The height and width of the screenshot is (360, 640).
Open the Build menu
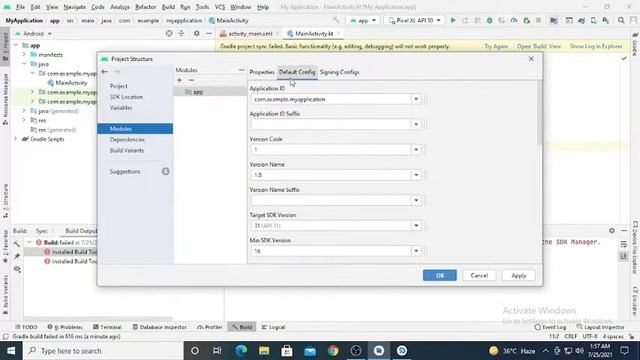pyautogui.click(x=168, y=7)
